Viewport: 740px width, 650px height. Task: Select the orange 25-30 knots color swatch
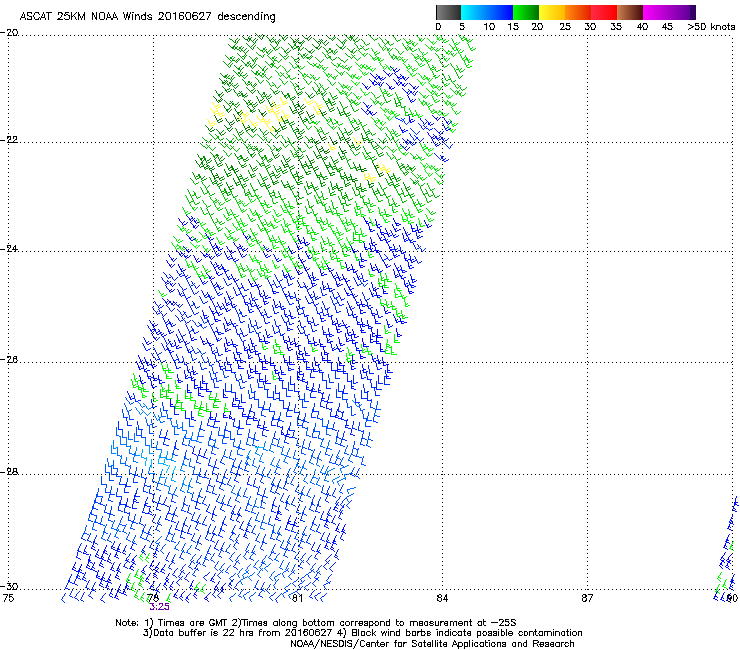[x=578, y=12]
